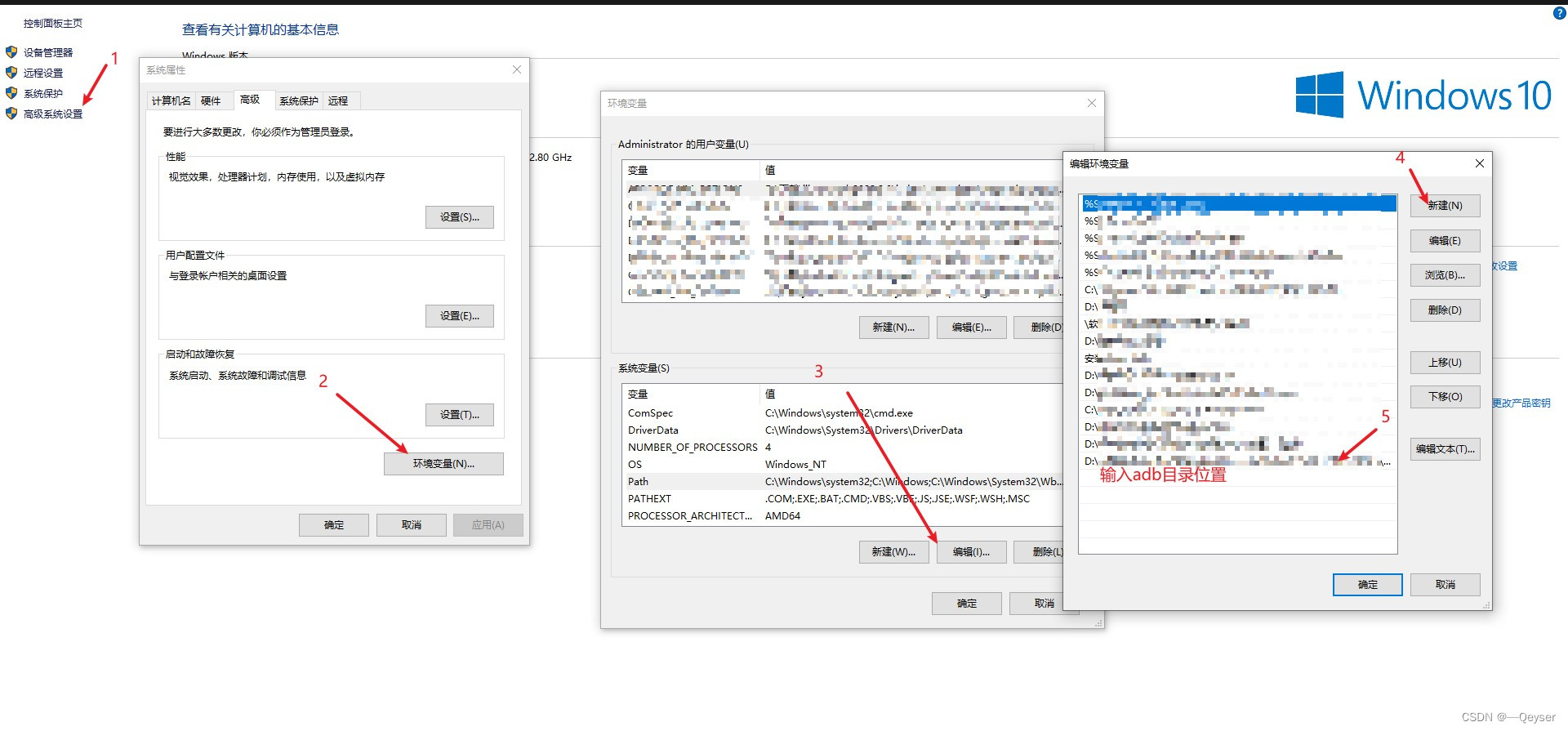Open the blue help question mark icon
Viewport: 1568px width, 731px height.
(x=1559, y=13)
